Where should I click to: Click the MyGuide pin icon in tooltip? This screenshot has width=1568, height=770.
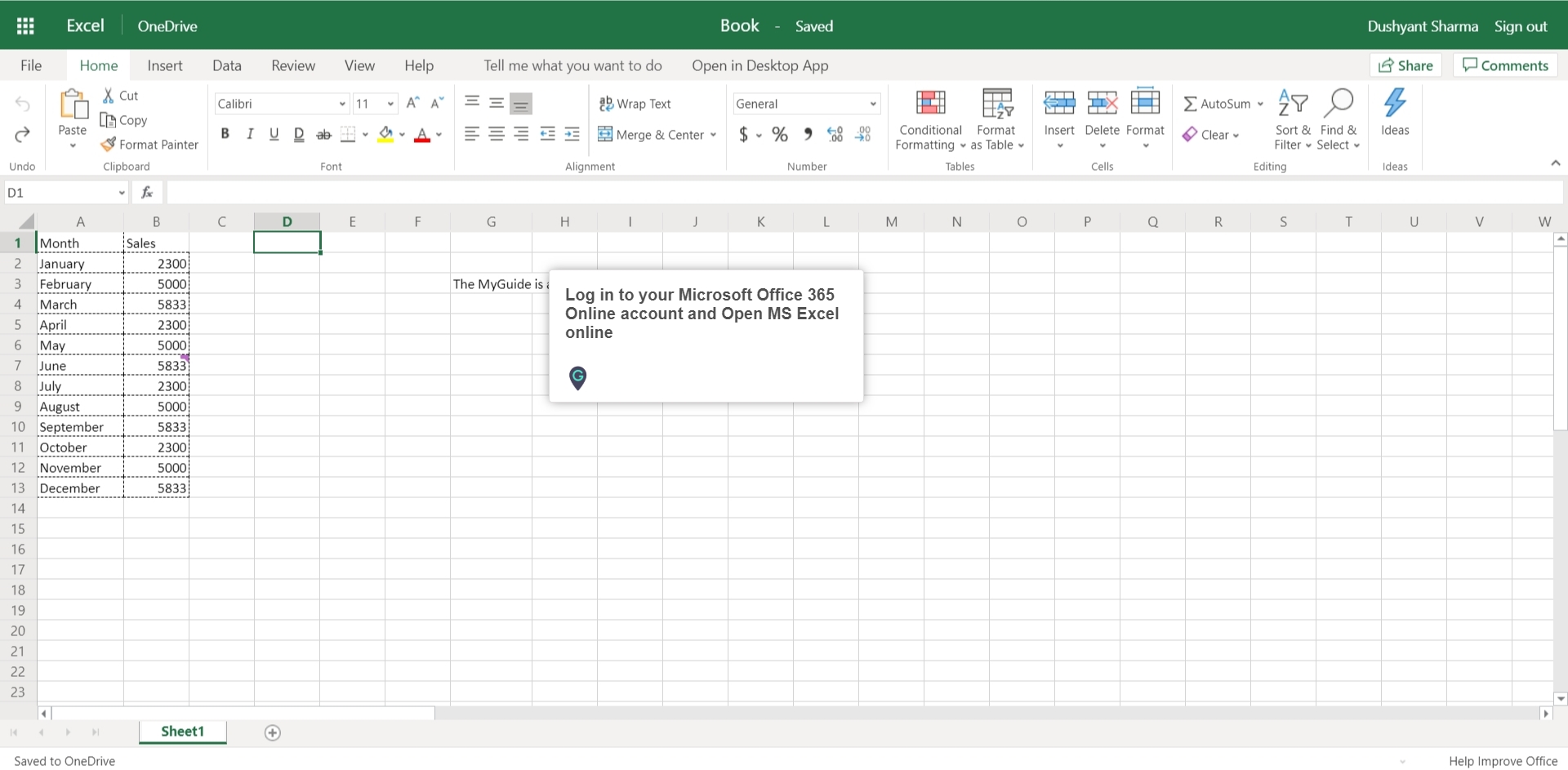click(x=577, y=377)
